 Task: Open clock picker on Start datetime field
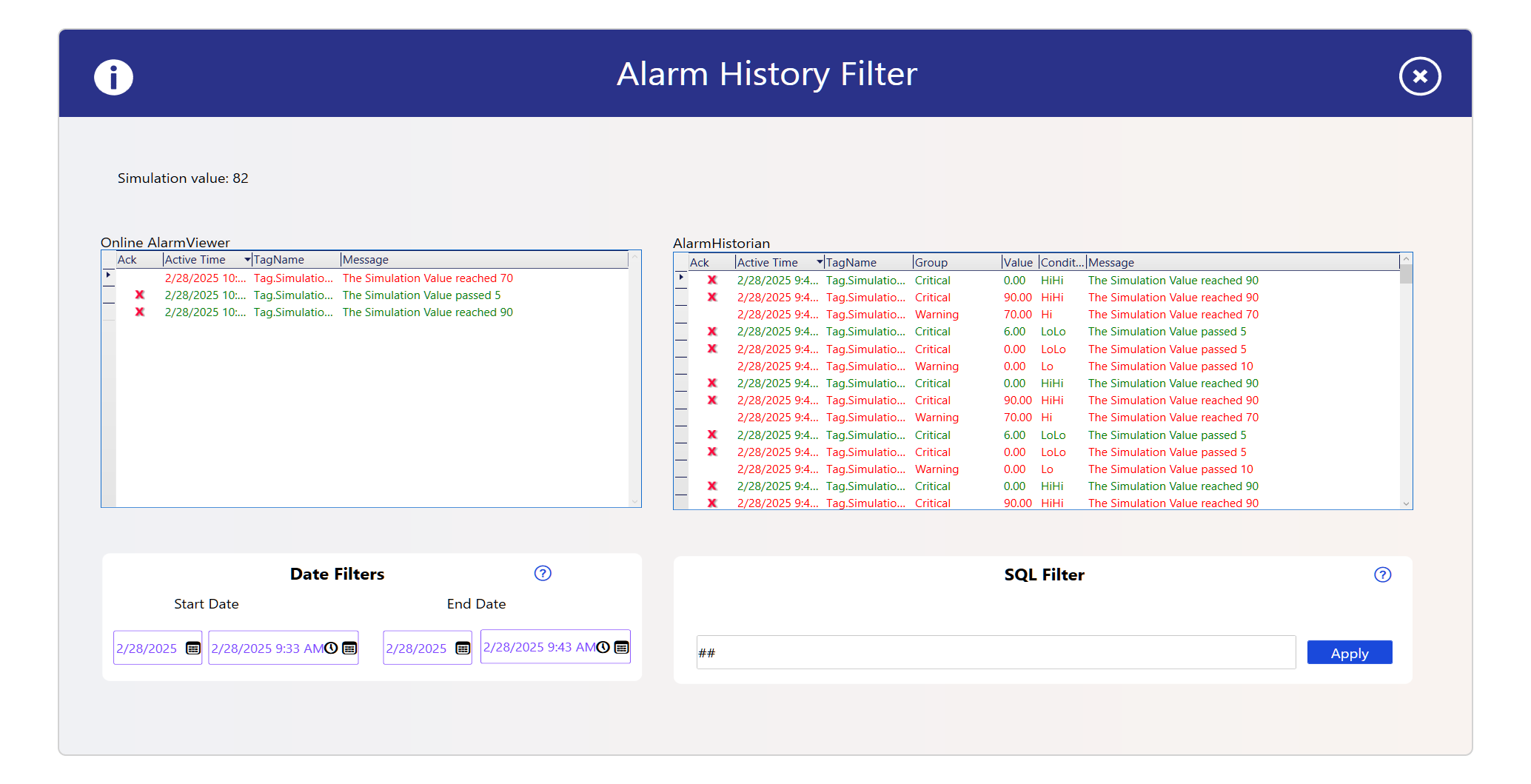pos(331,649)
